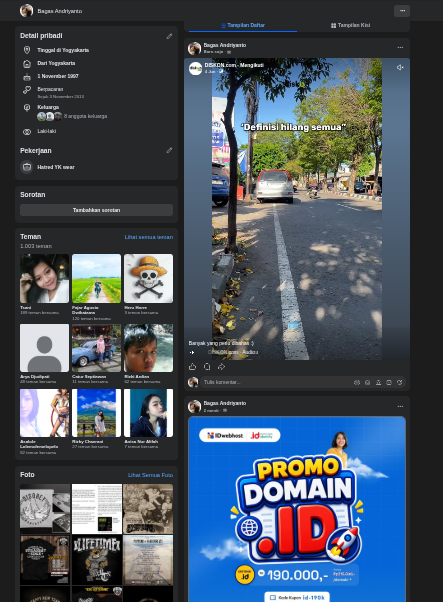Open comments on the video post
443x602 pixels.
click(x=207, y=367)
